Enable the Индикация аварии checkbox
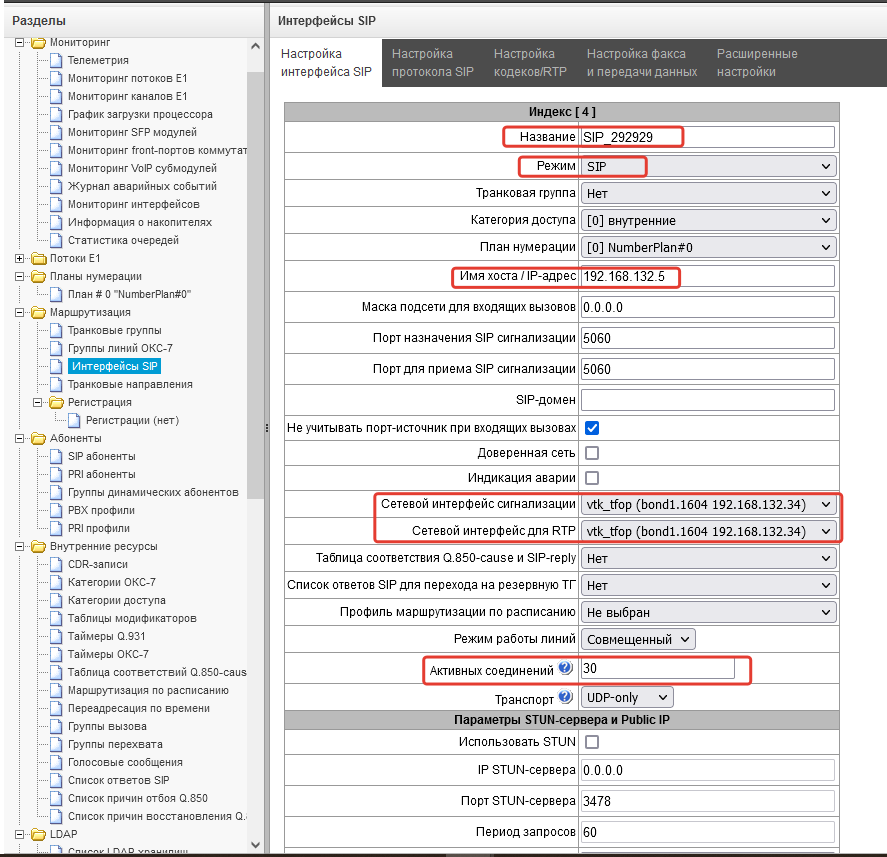The height and width of the screenshot is (857, 887). [x=592, y=478]
